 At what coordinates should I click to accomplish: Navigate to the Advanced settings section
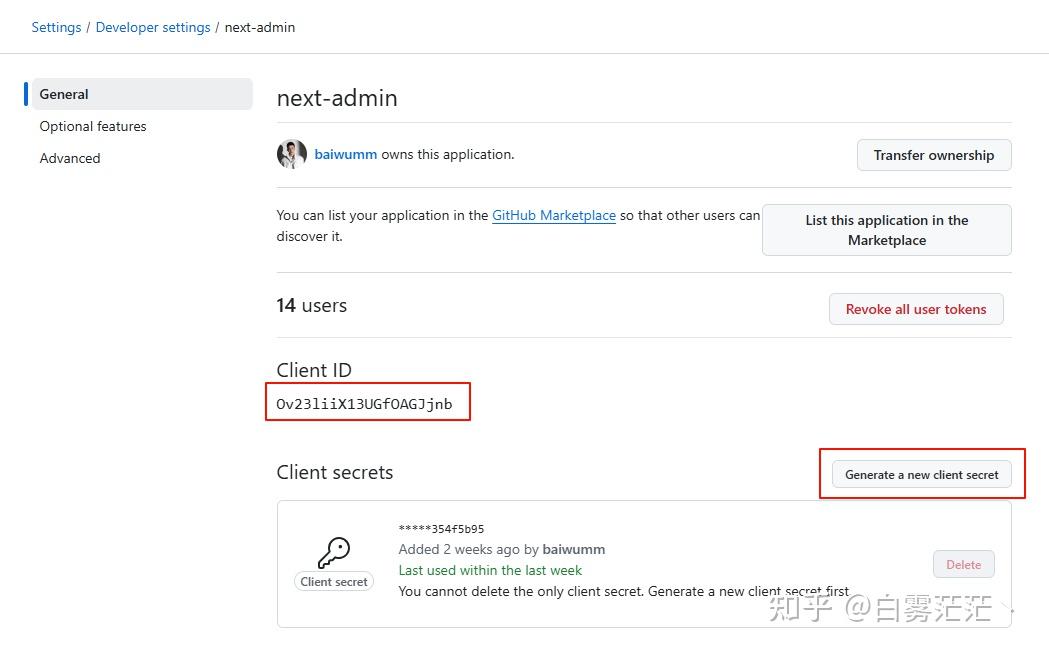pos(70,158)
